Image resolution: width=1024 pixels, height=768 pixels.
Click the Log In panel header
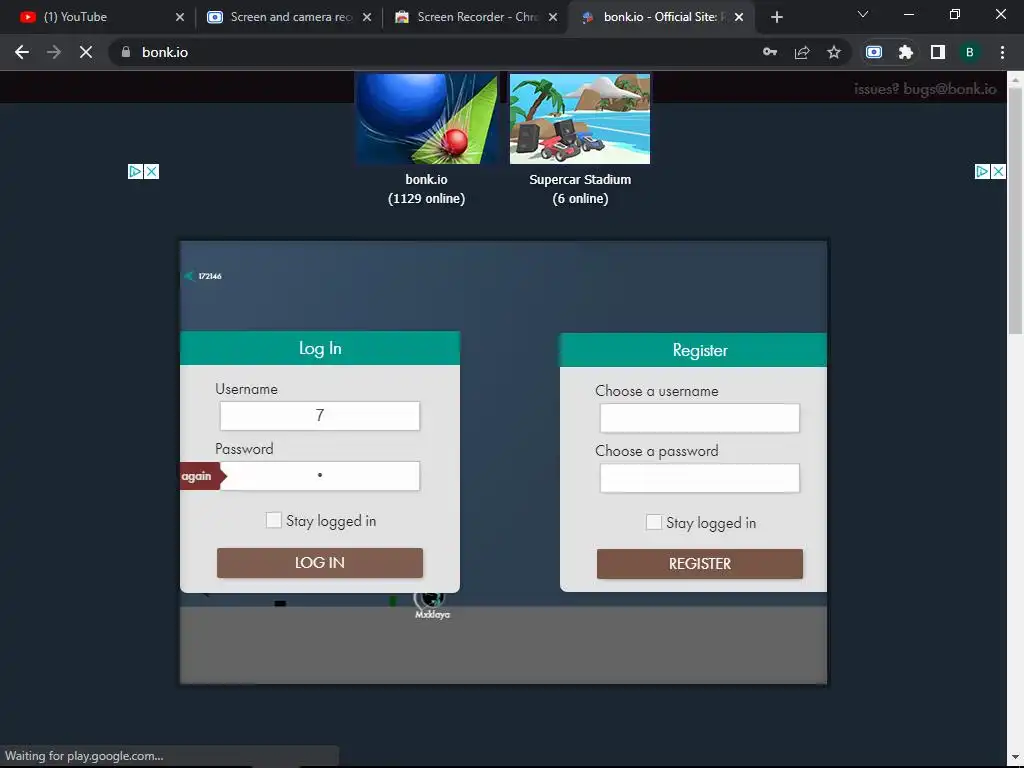click(320, 348)
